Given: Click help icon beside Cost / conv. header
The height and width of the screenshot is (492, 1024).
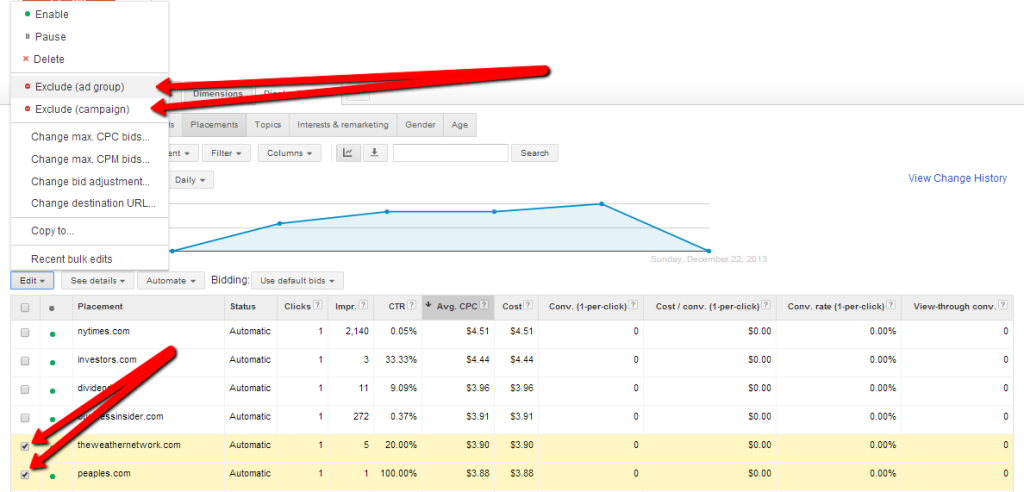Looking at the screenshot, I should 766,306.
